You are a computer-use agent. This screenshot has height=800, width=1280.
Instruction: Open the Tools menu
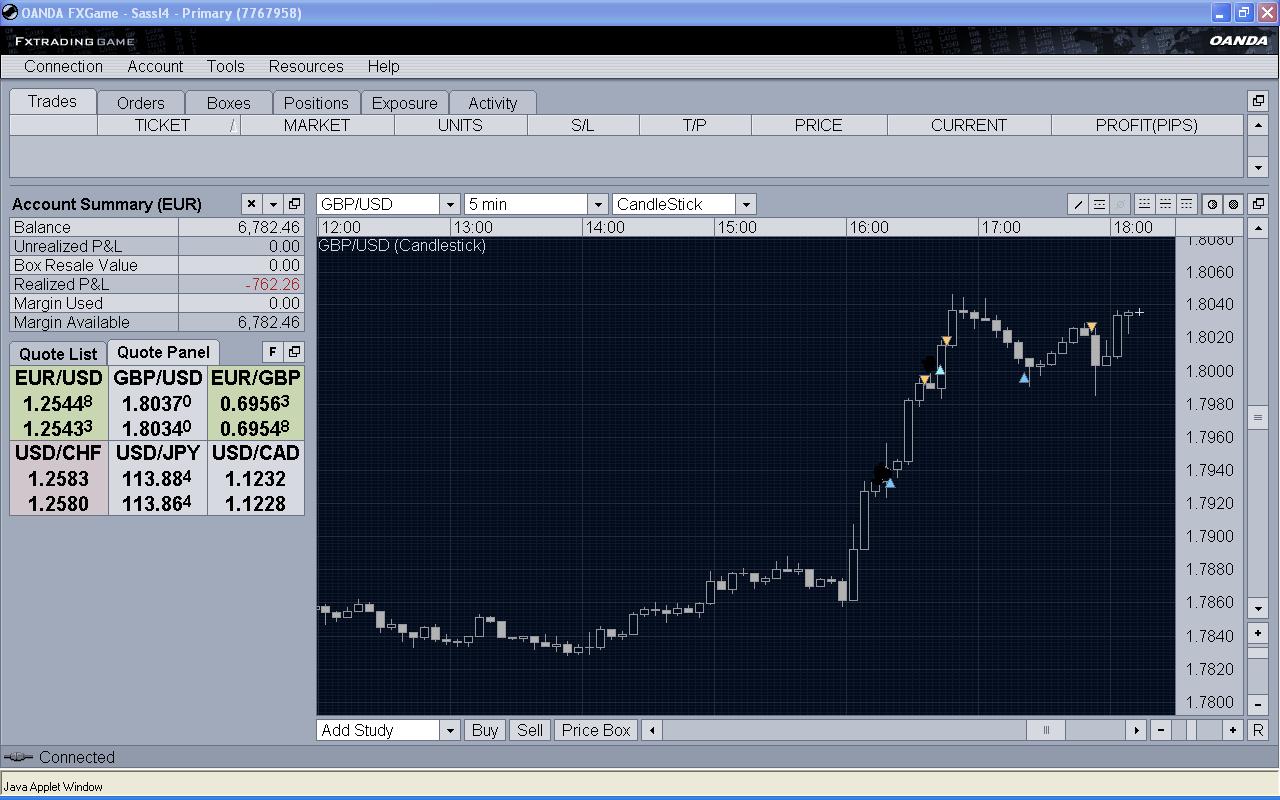coord(226,66)
